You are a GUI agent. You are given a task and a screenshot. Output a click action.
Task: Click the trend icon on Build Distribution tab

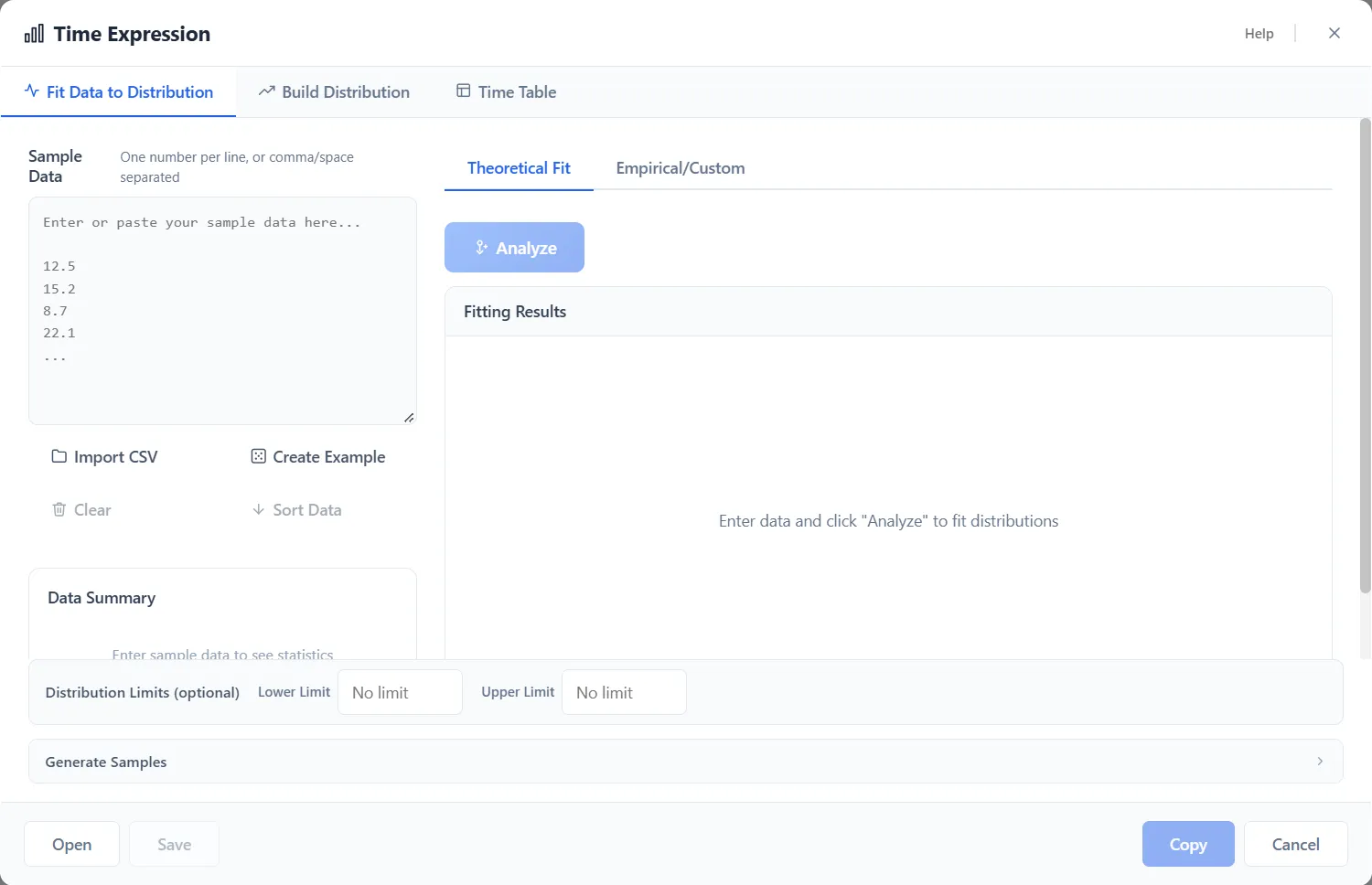coord(267,91)
